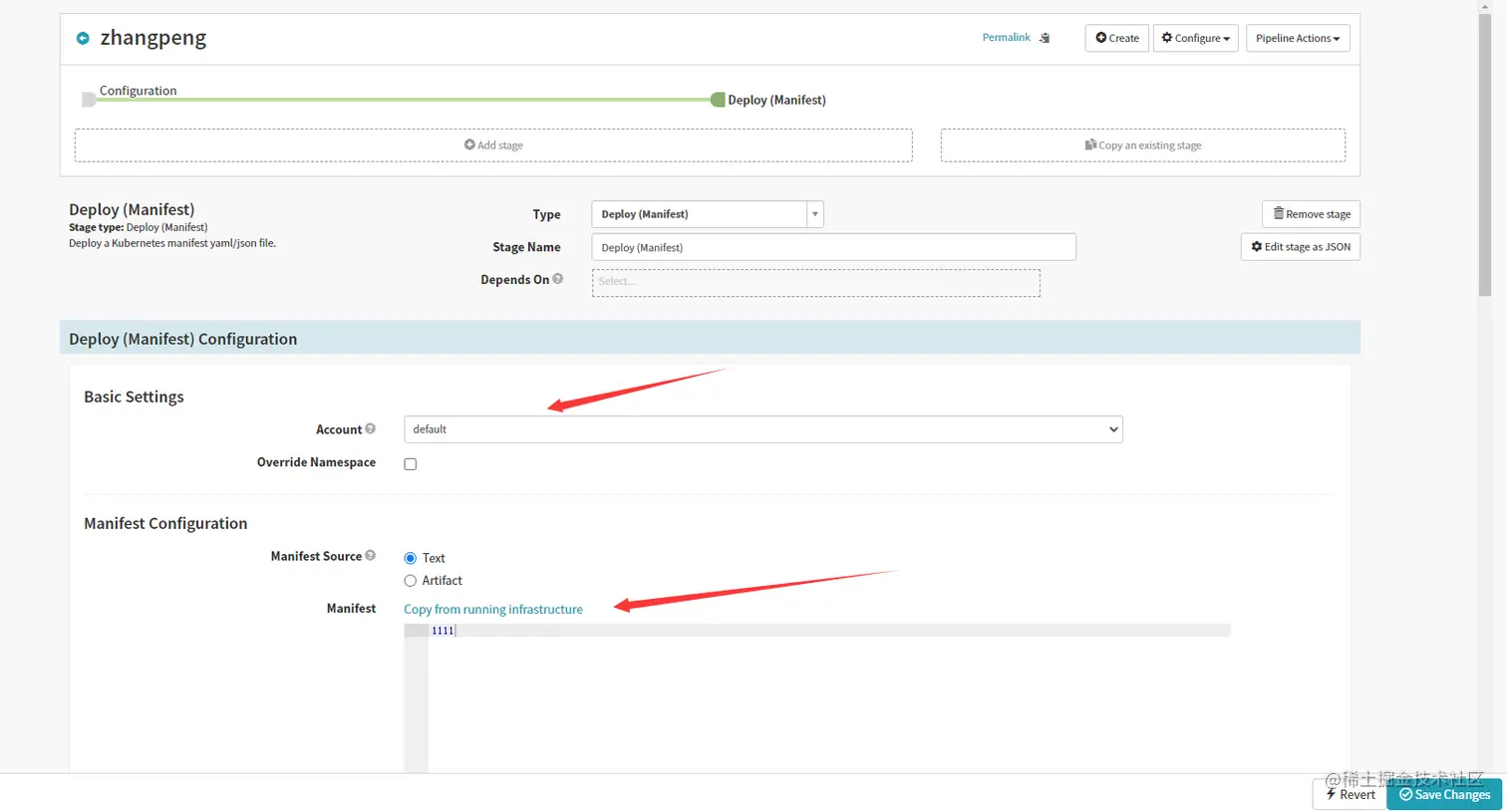The width and height of the screenshot is (1507, 812).
Task: Click into the manifest editor line 1111
Action: click(x=828, y=631)
